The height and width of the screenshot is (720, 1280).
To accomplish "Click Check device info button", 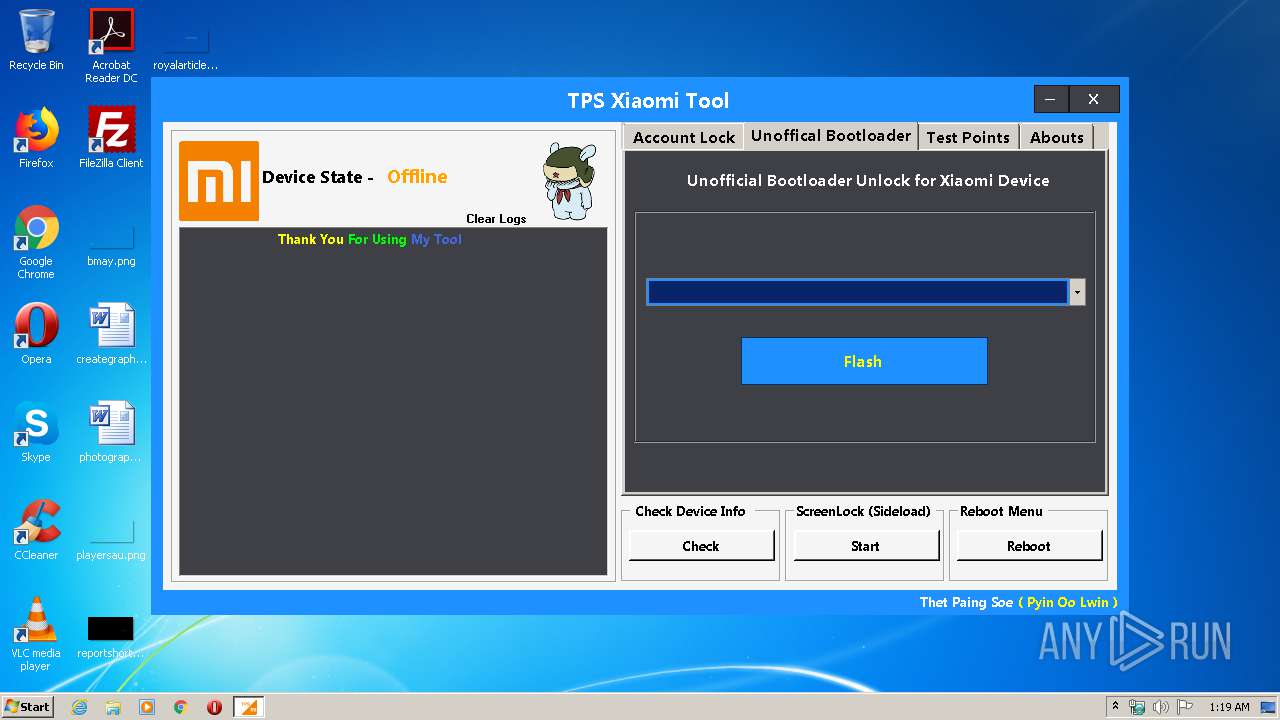I will pos(701,546).
